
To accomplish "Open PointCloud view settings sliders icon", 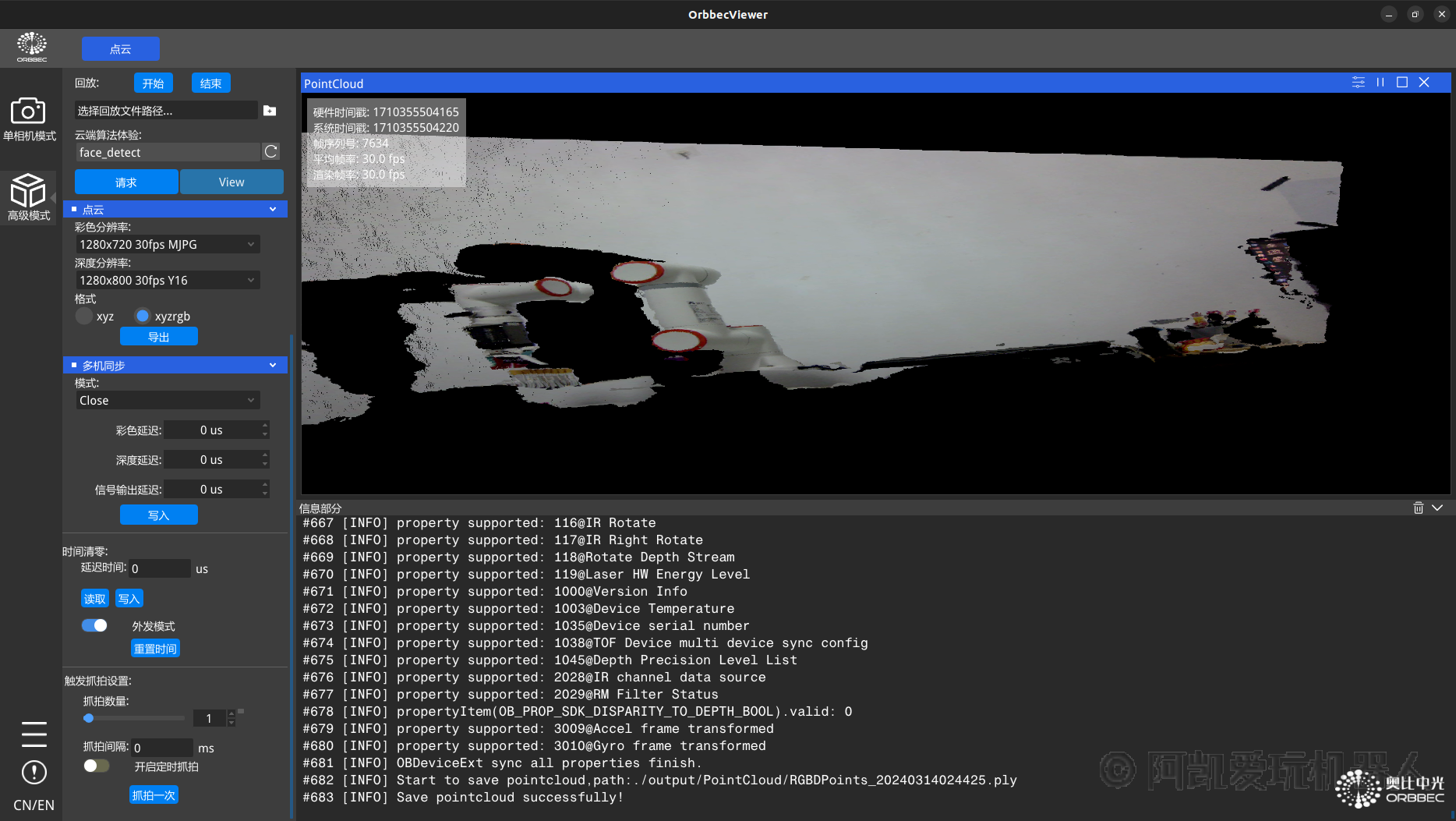I will click(1358, 83).
